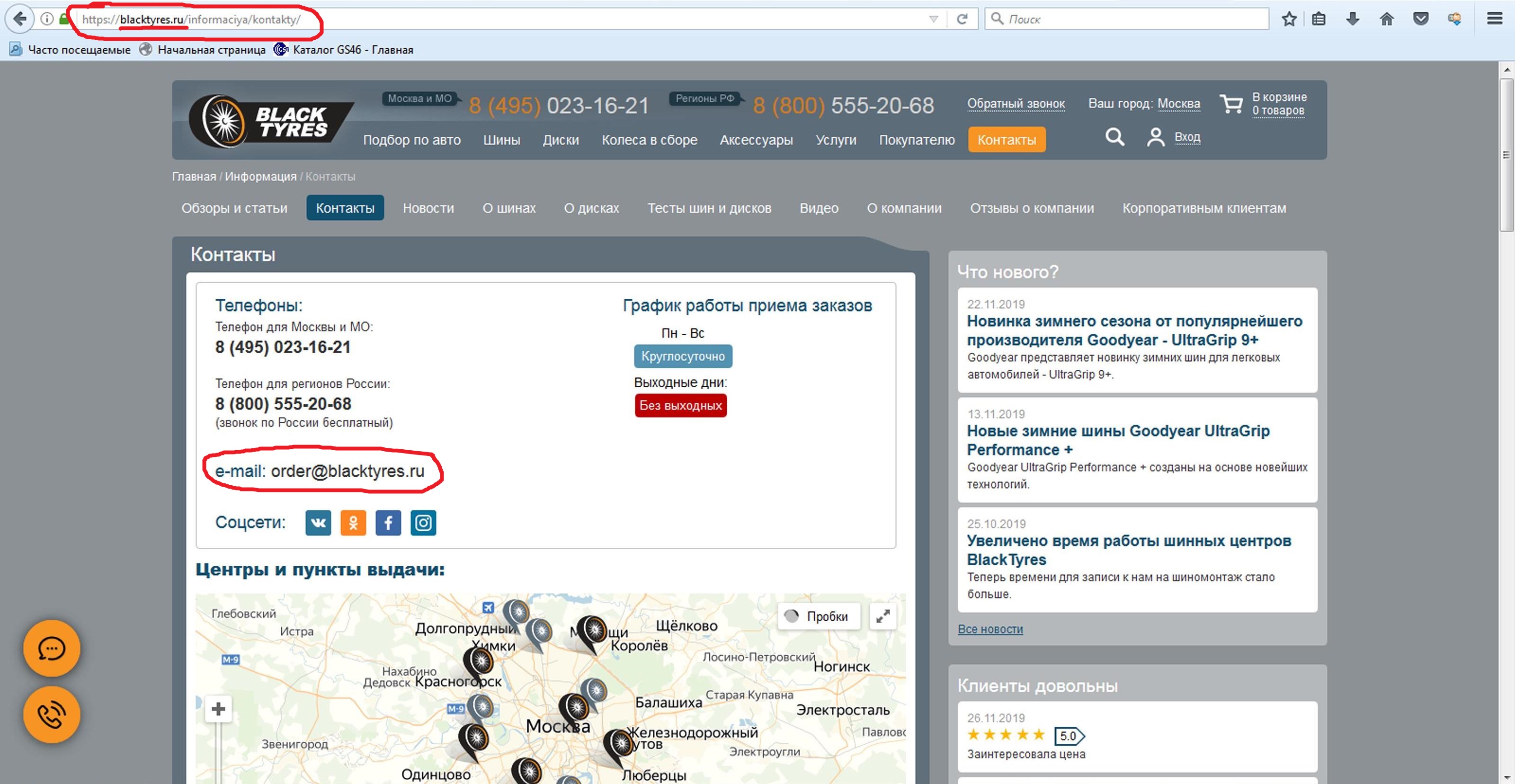Viewport: 1515px width, 784px height.
Task: Toggle the 'Пробки' traffic layer on map
Action: tap(819, 616)
